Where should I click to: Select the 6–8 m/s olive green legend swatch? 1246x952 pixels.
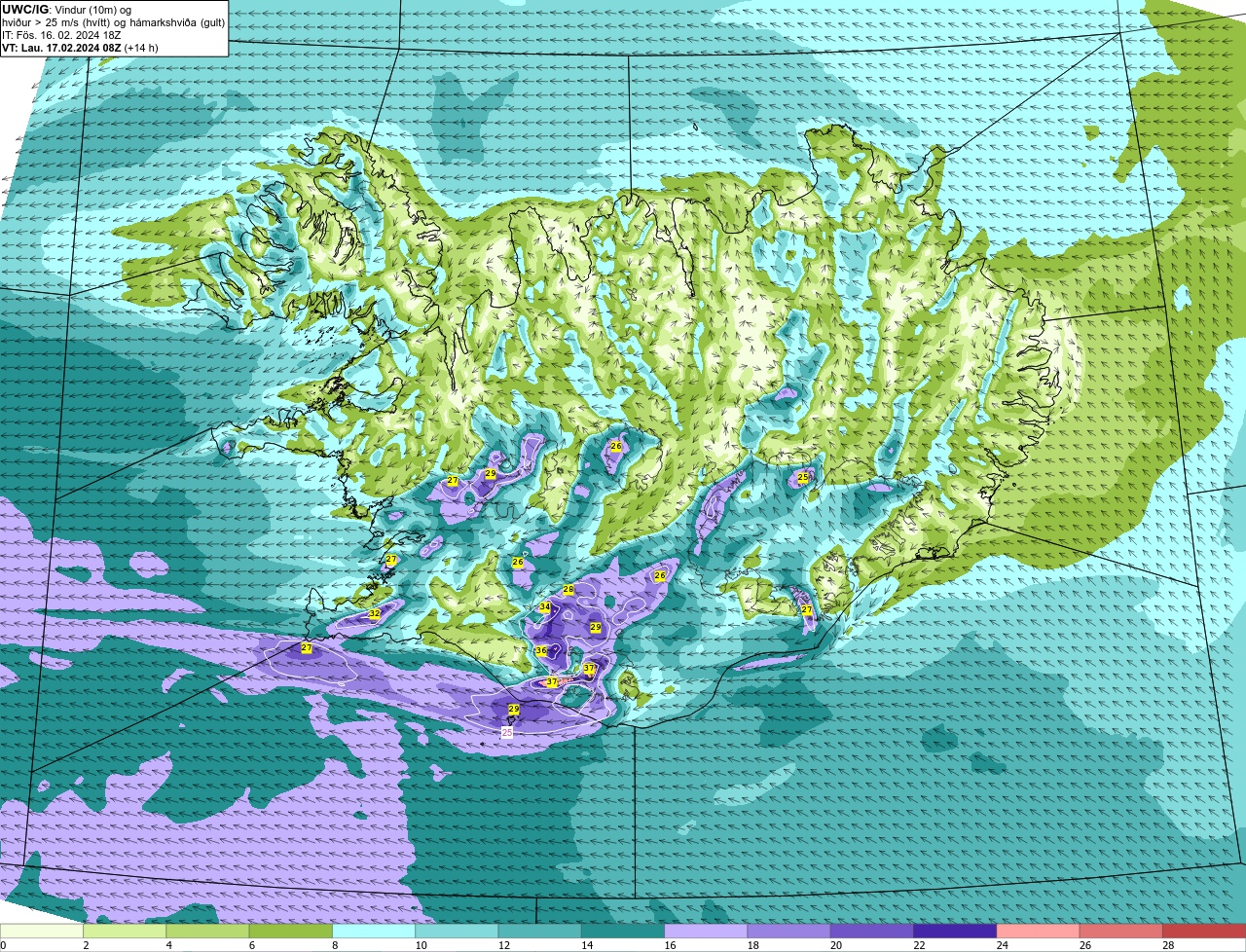click(291, 931)
